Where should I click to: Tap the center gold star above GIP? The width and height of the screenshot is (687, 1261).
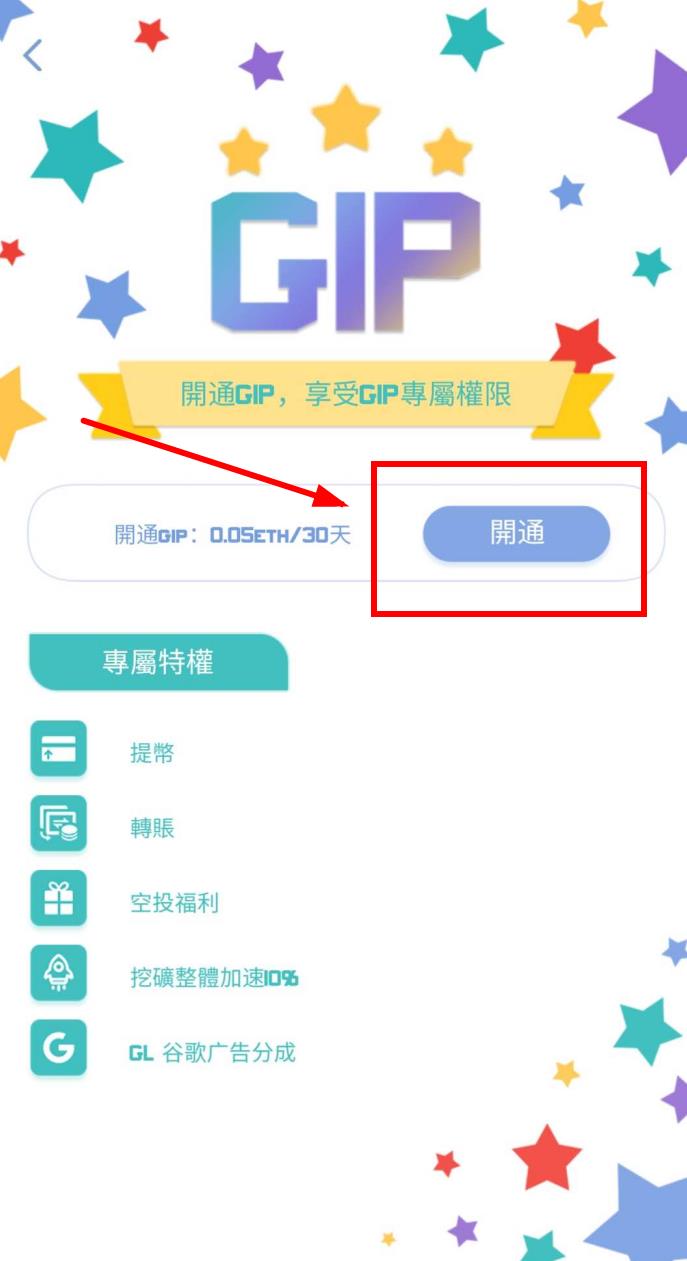click(x=346, y=118)
